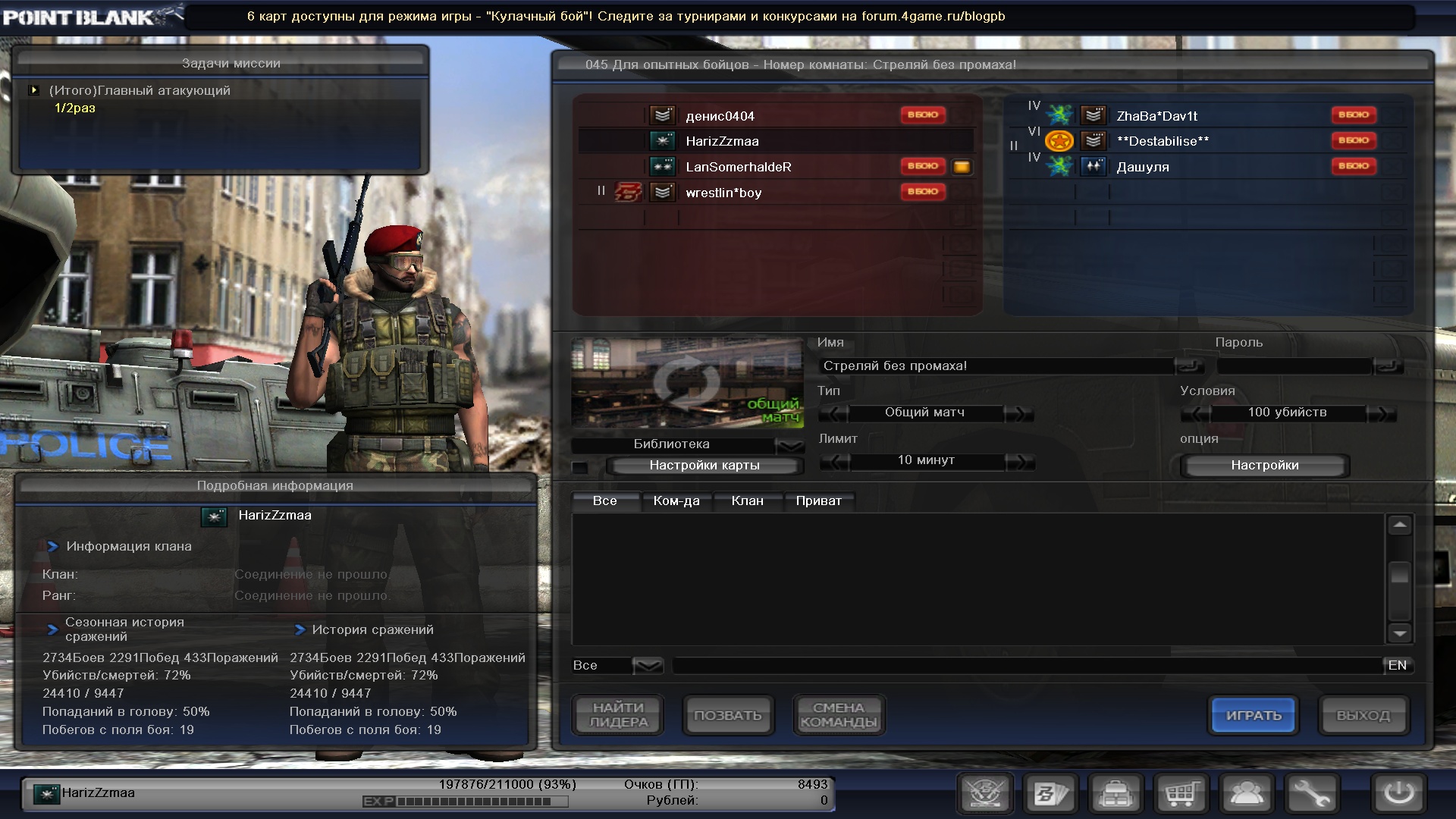Screen dimensions: 1456x819
Task: Select player row LanSomerhaldeR
Action: [777, 167]
